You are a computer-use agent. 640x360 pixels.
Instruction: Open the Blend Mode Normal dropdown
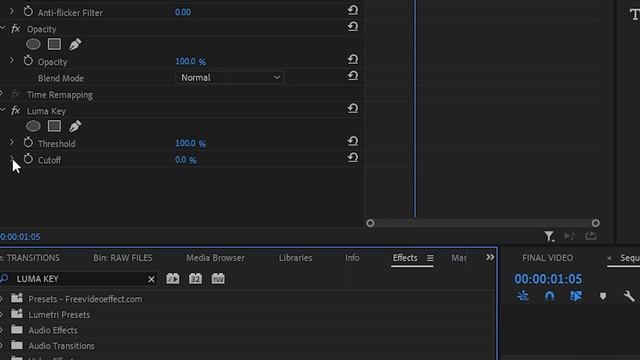[x=230, y=78]
